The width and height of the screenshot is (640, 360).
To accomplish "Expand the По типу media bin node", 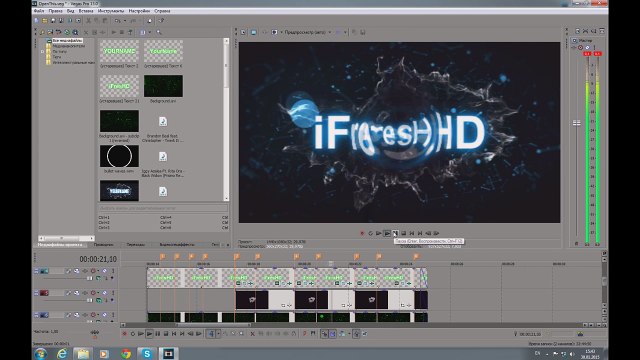I will pos(42,51).
